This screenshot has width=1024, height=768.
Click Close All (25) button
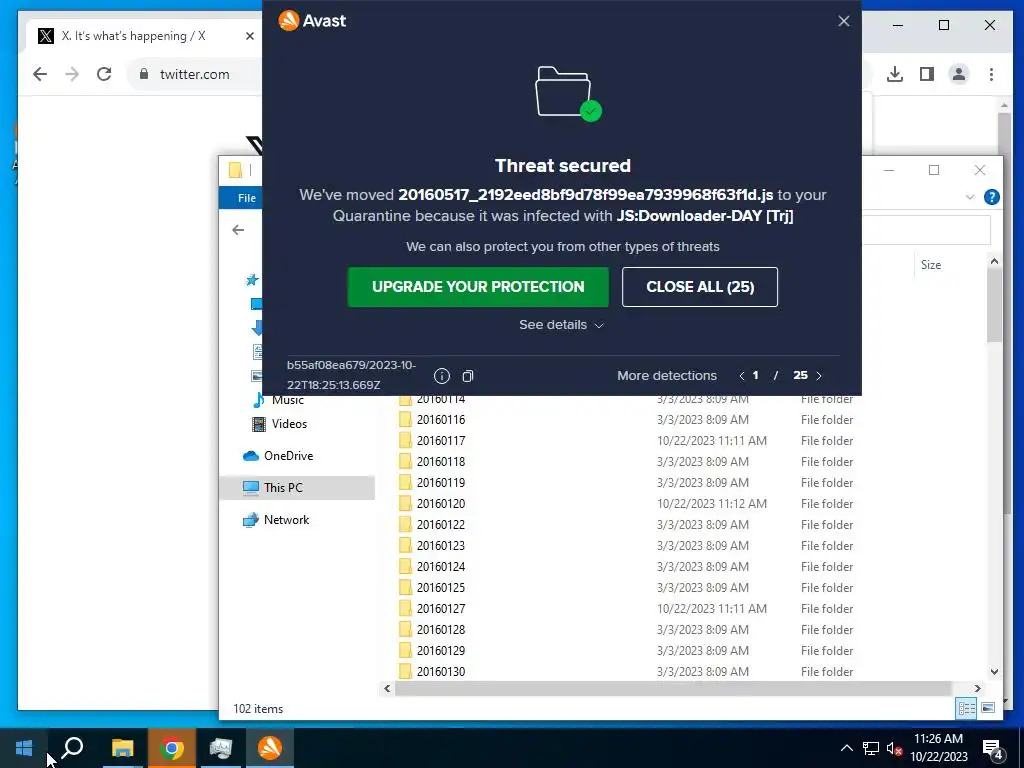[x=699, y=287]
